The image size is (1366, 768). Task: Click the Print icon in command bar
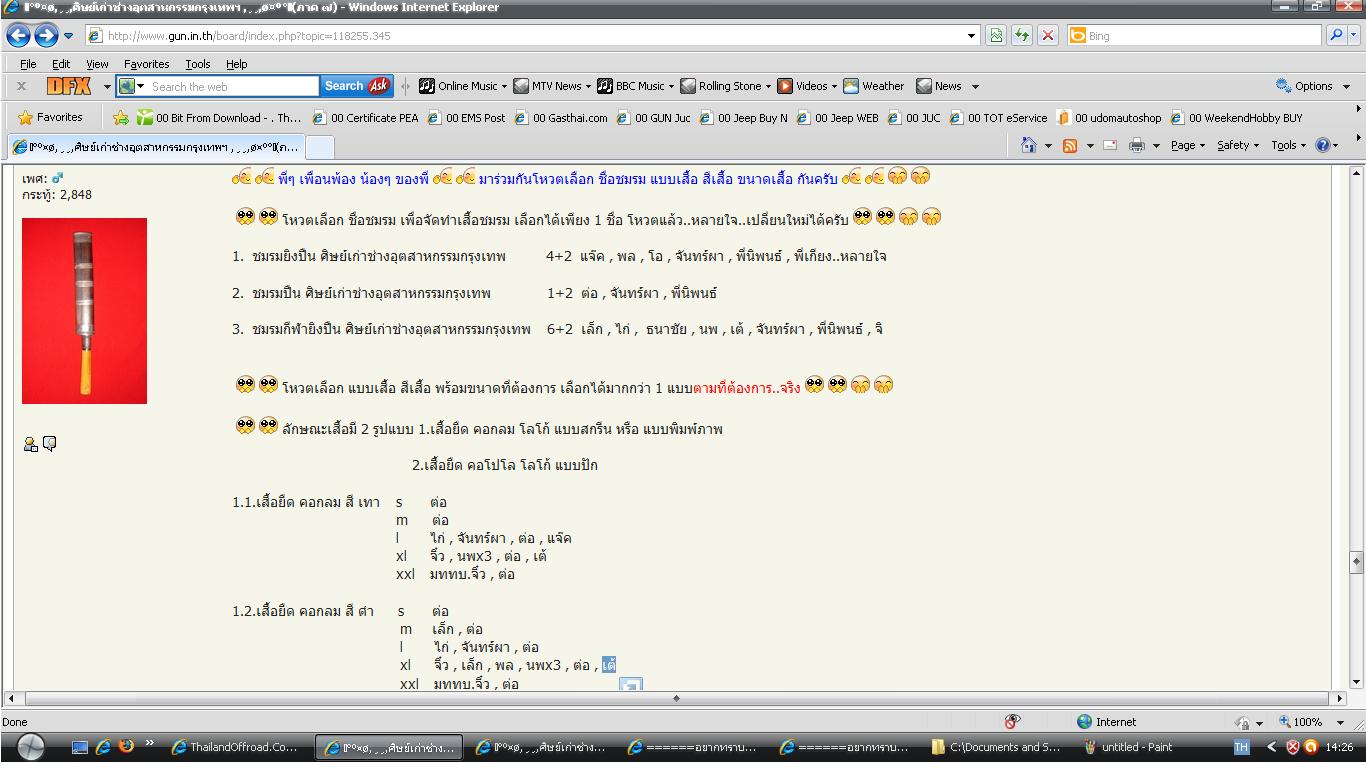tap(1137, 145)
